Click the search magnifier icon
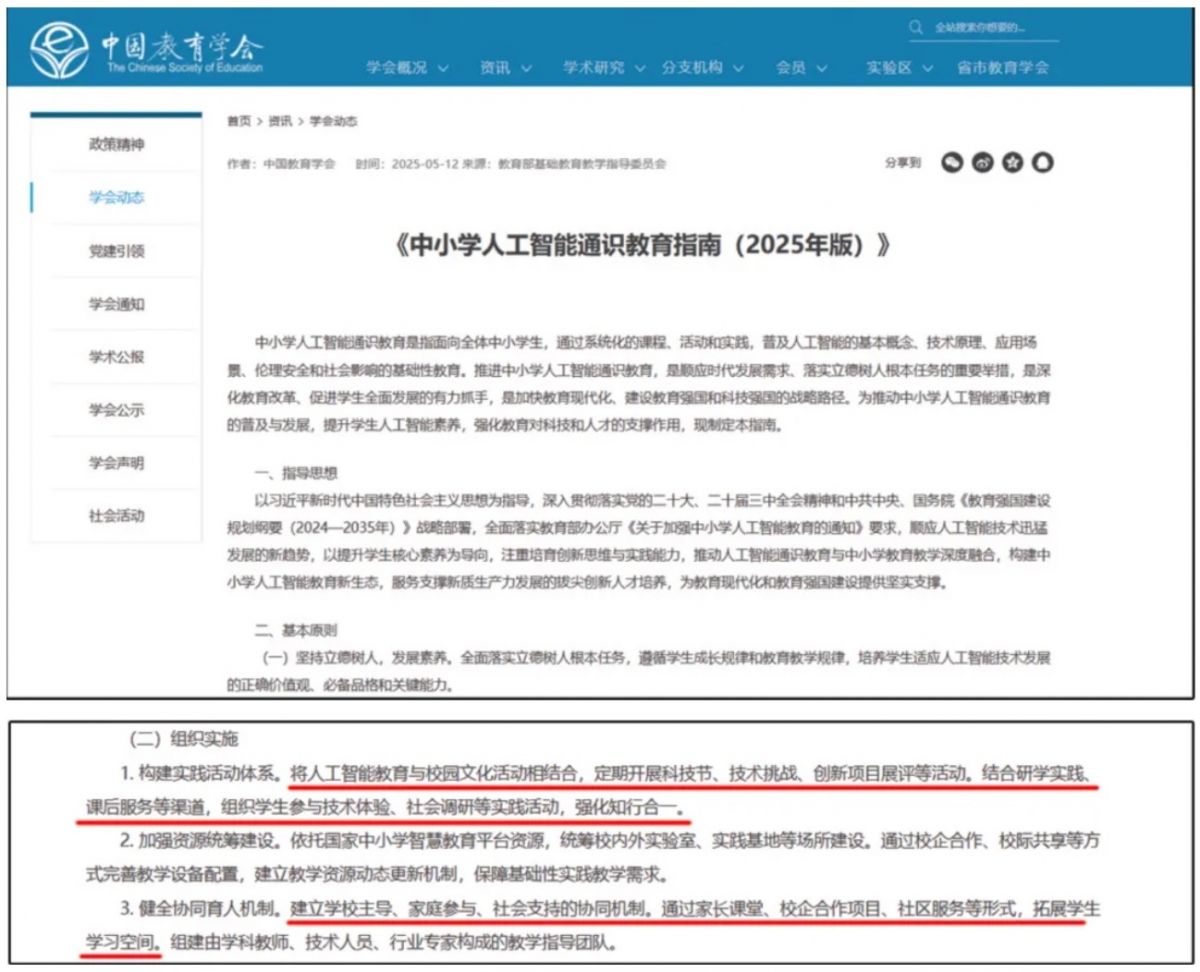 pyautogui.click(x=916, y=28)
